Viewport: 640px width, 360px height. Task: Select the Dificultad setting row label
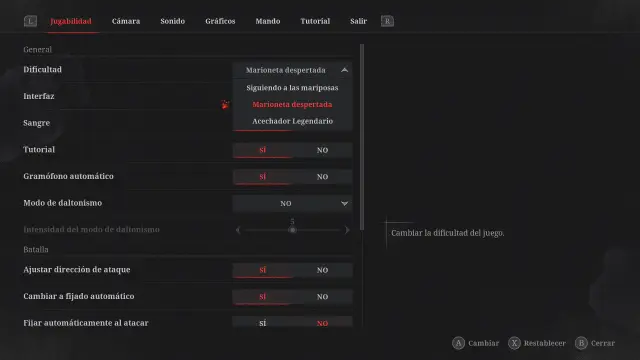point(42,69)
